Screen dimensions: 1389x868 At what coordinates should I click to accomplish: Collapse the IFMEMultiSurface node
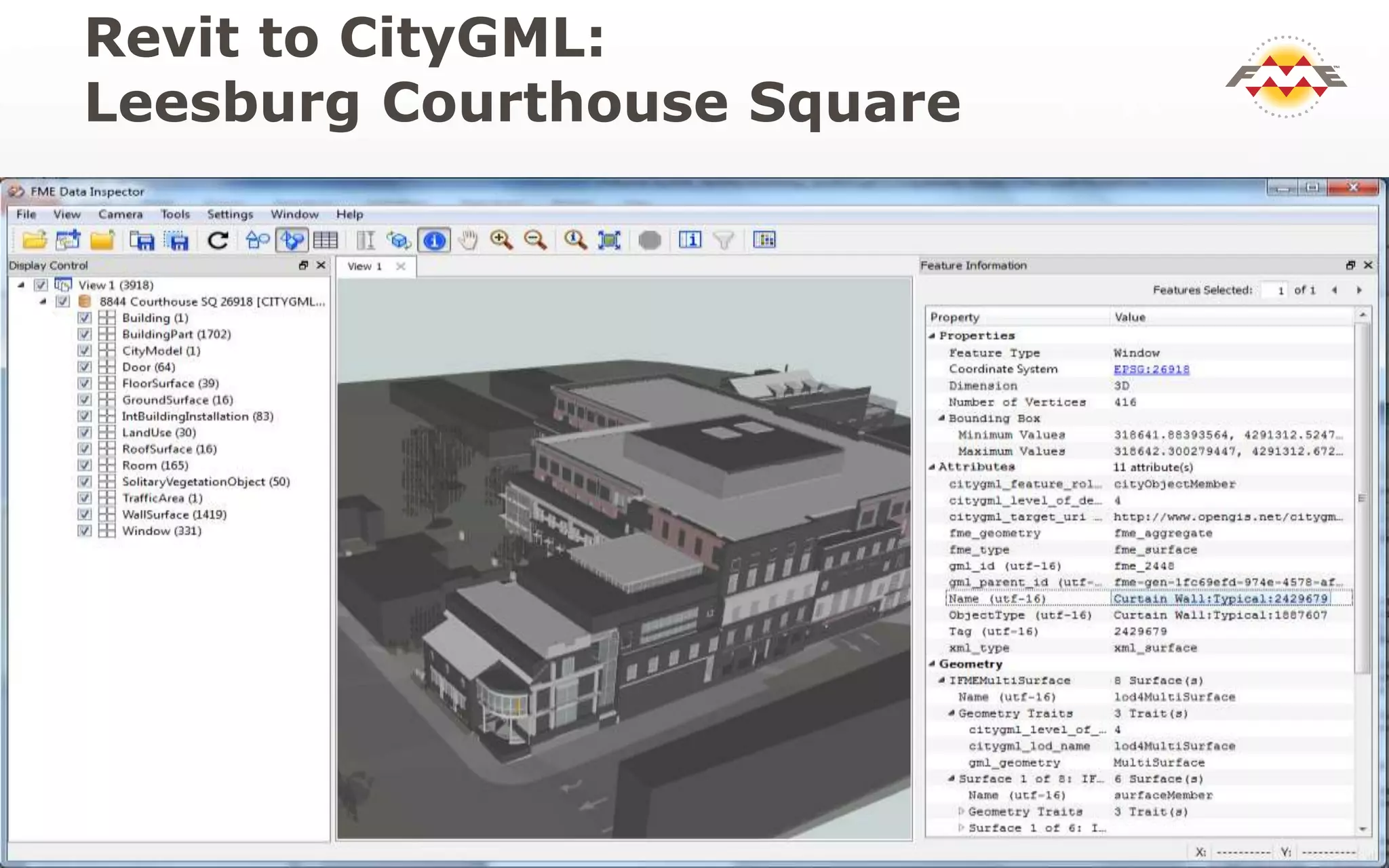coord(941,680)
